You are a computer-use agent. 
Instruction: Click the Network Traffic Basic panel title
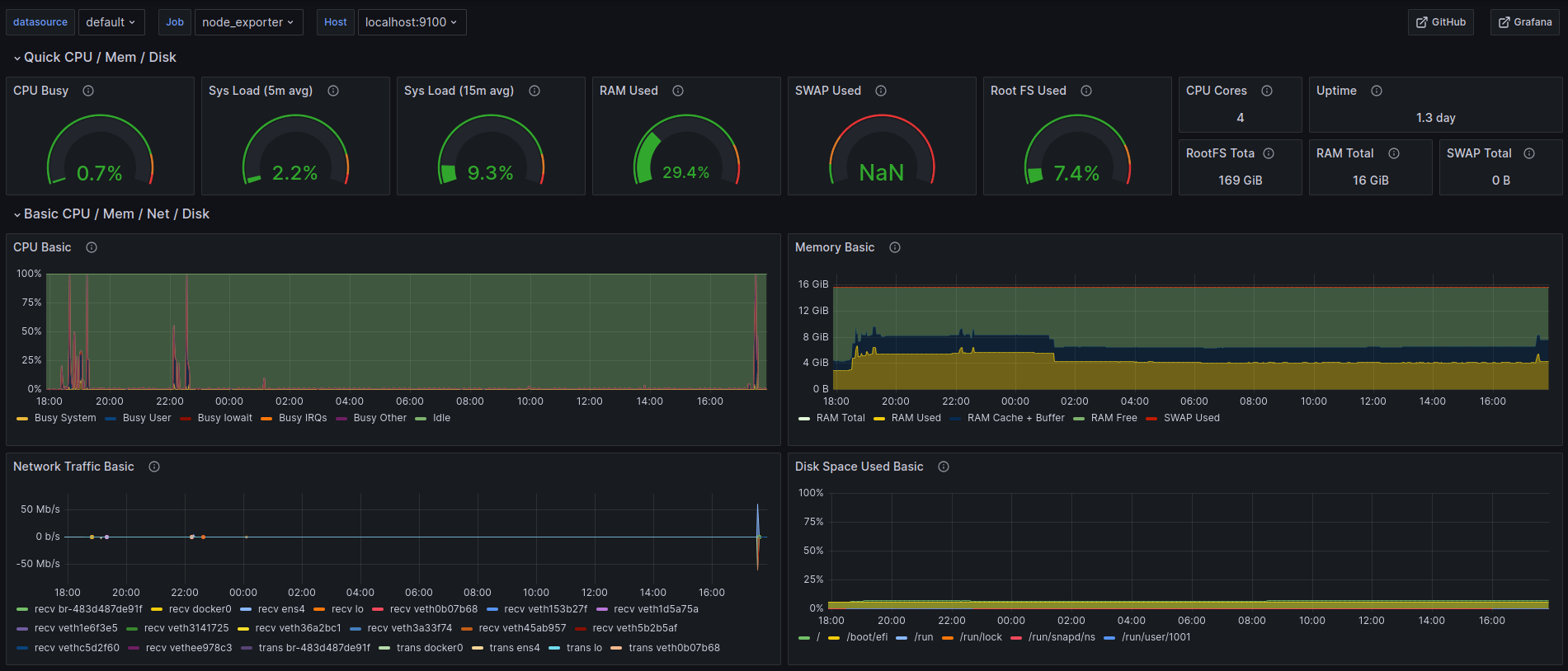73,467
